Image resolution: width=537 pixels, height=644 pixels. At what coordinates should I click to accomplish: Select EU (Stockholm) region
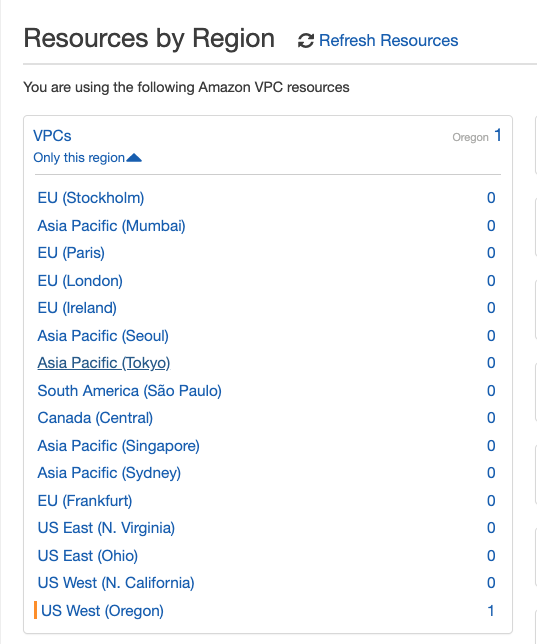(91, 198)
